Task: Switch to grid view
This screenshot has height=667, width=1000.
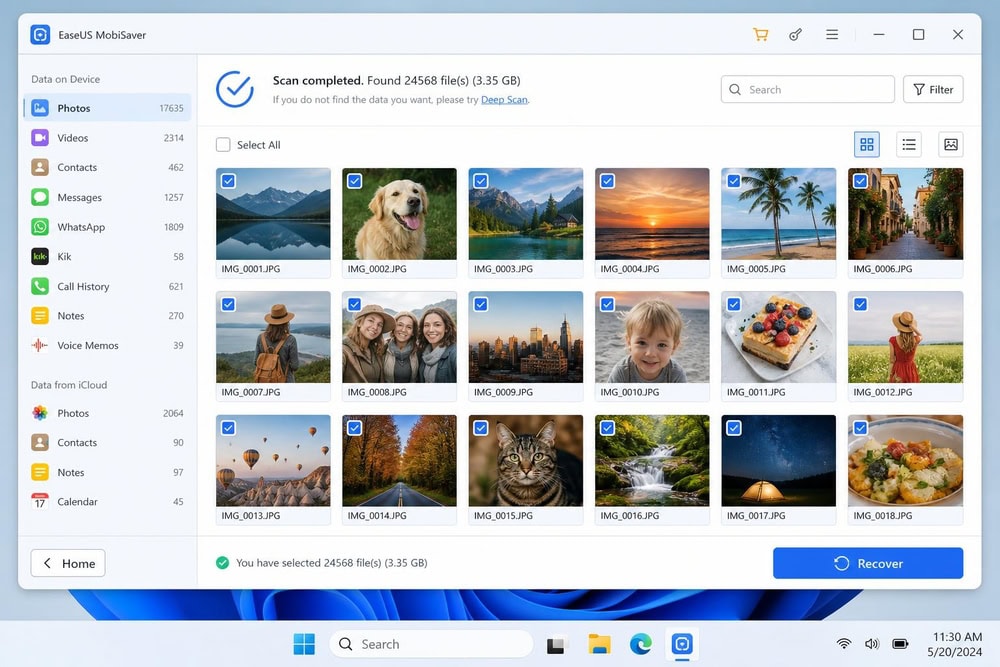Action: pyautogui.click(x=867, y=145)
